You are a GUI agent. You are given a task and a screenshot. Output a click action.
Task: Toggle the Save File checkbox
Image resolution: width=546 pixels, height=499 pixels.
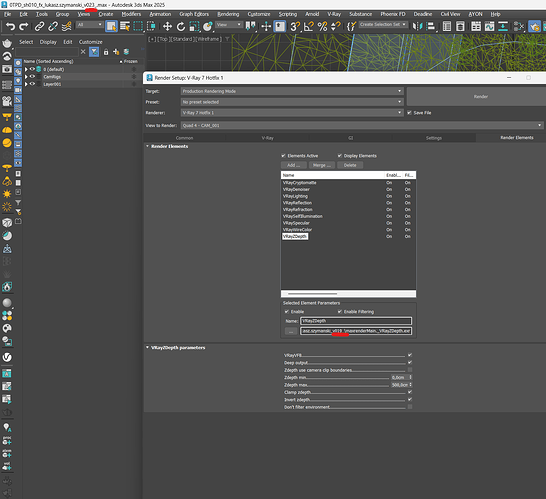tap(410, 113)
